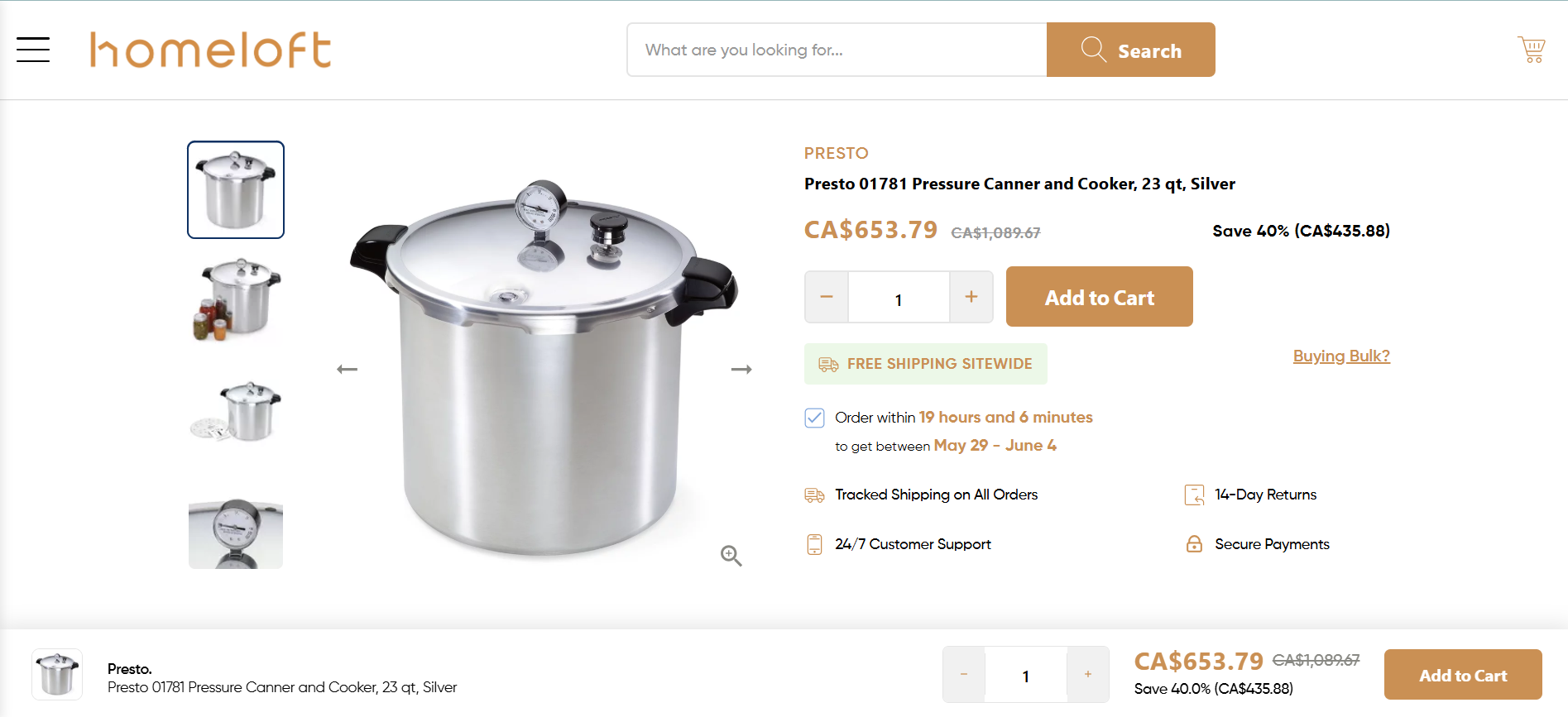Select thumbnail with canning jars
Screen dimensions: 1568x717
pos(236,300)
